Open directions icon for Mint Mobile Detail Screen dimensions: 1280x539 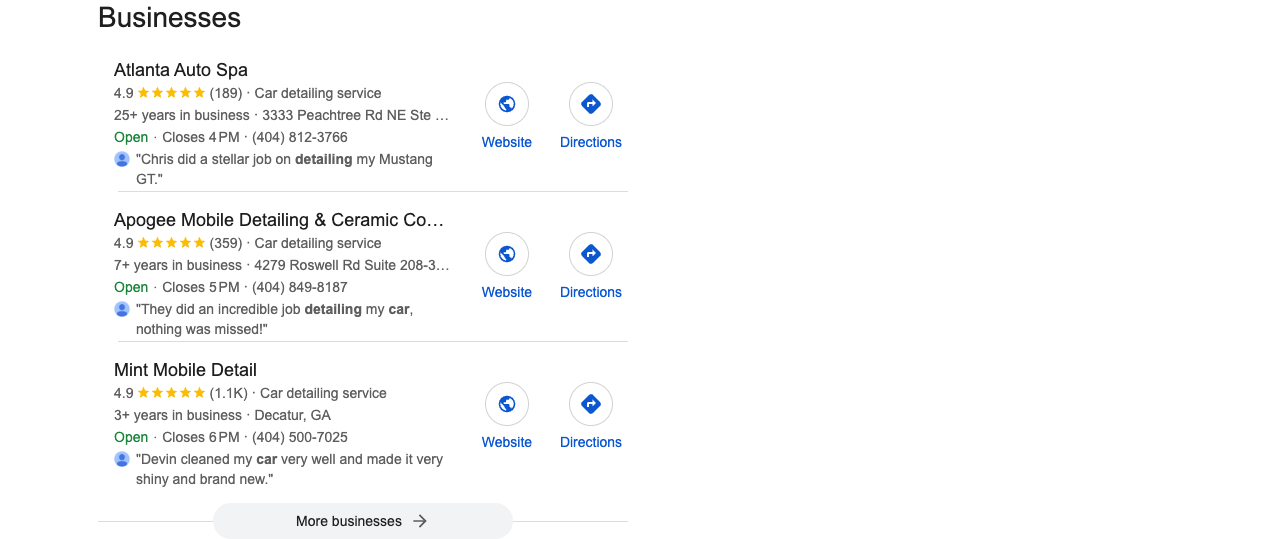tap(591, 404)
